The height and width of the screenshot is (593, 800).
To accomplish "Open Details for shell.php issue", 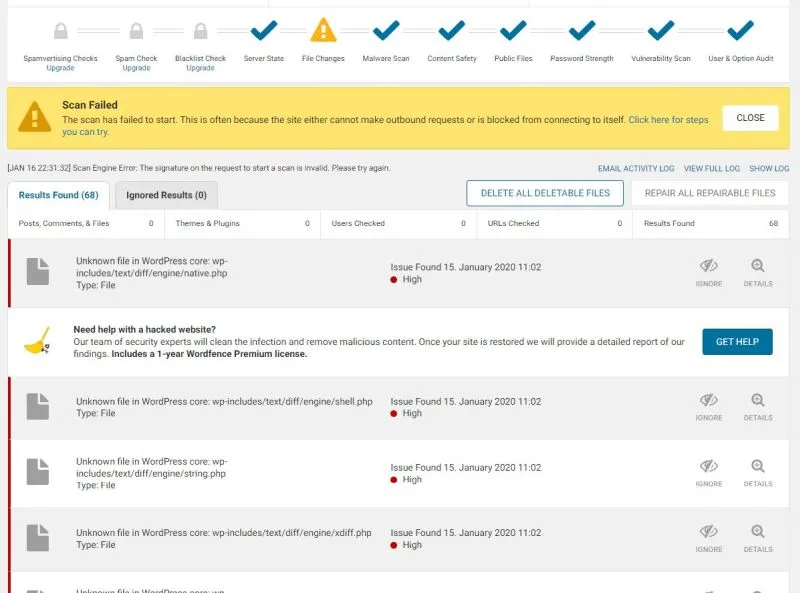I will pos(758,407).
